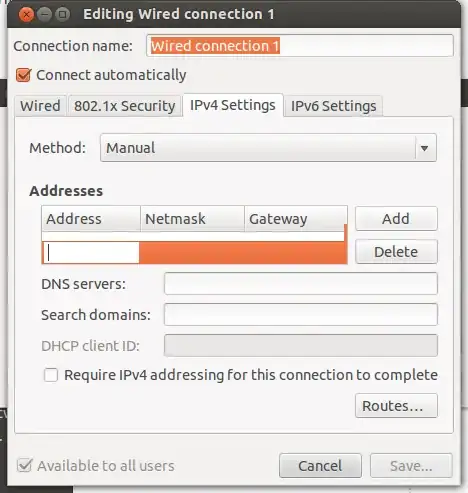
Task: Click the Gateway column header
Action: [296, 219]
